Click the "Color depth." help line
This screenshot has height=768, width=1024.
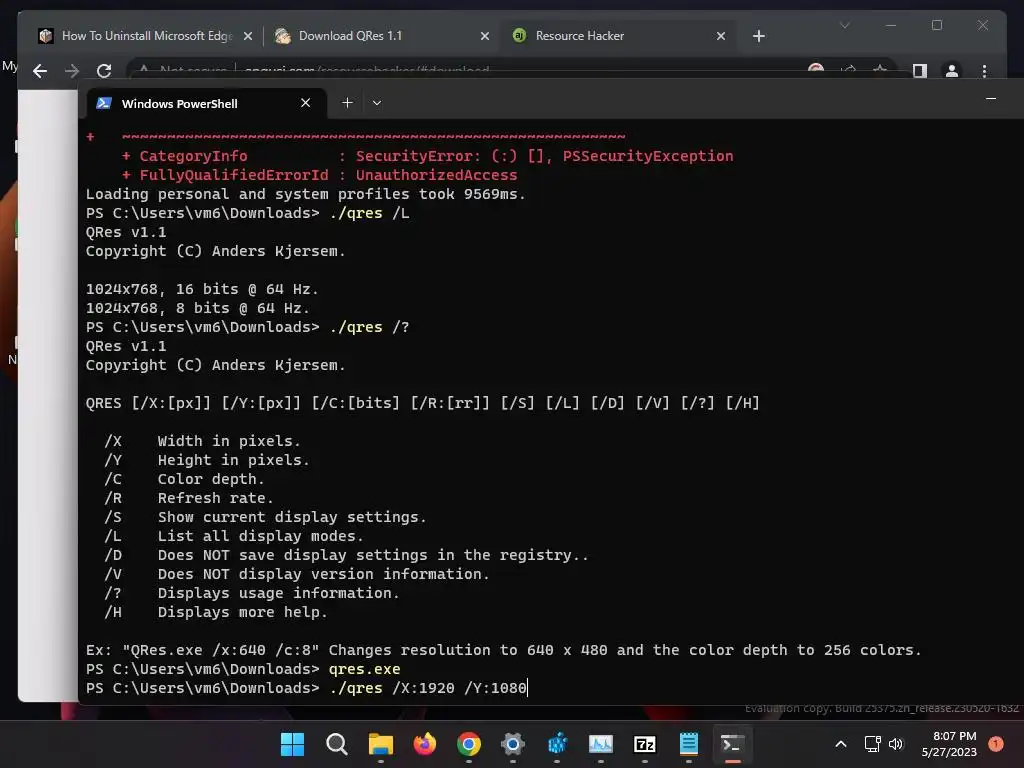coord(211,479)
